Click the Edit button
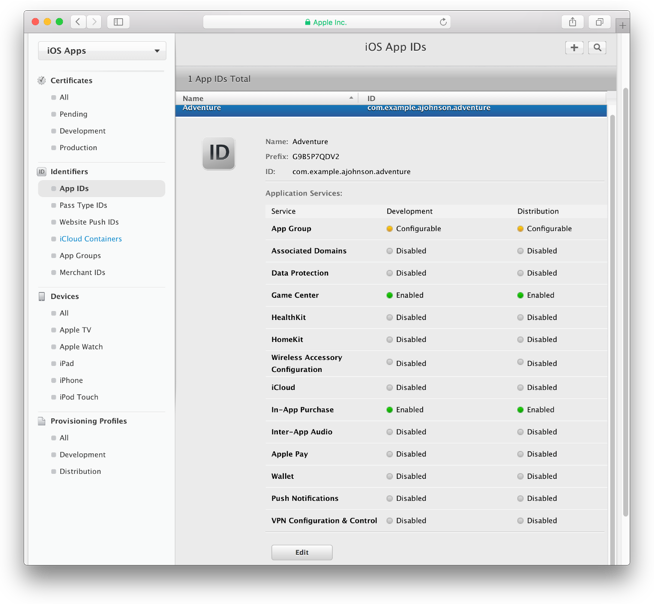The image size is (654, 604). (x=302, y=552)
